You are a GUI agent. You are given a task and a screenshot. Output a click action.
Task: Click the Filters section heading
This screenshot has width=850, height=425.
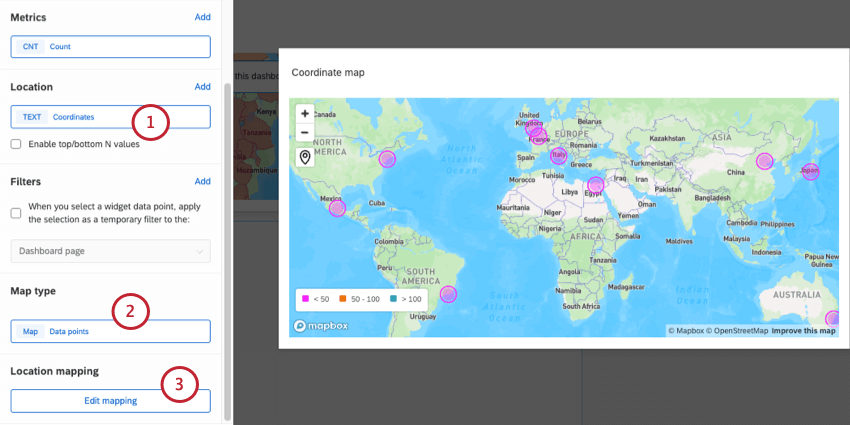[x=25, y=181]
